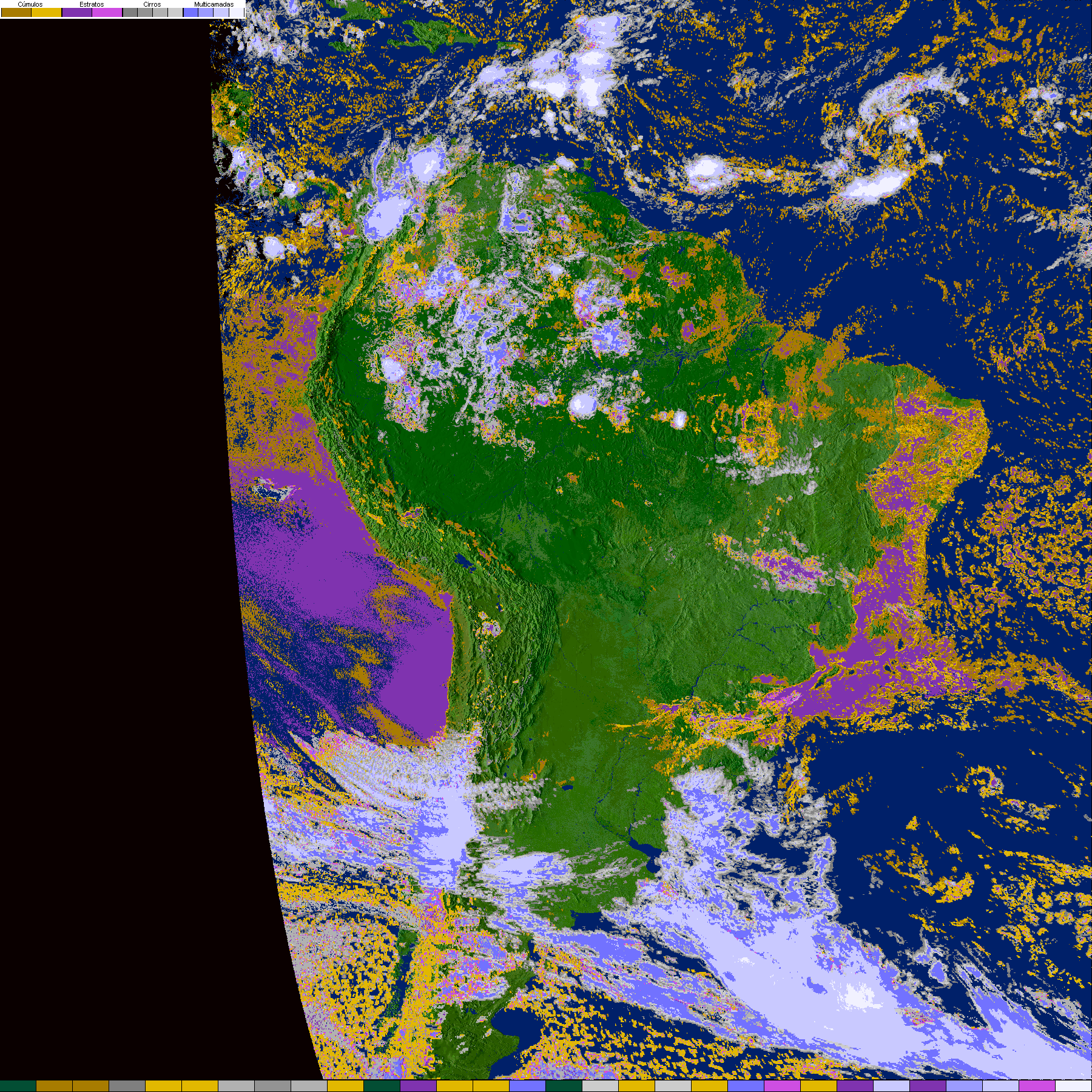The width and height of the screenshot is (1092, 1092).
Task: Click the Estratos legend label
Action: [92, 4]
